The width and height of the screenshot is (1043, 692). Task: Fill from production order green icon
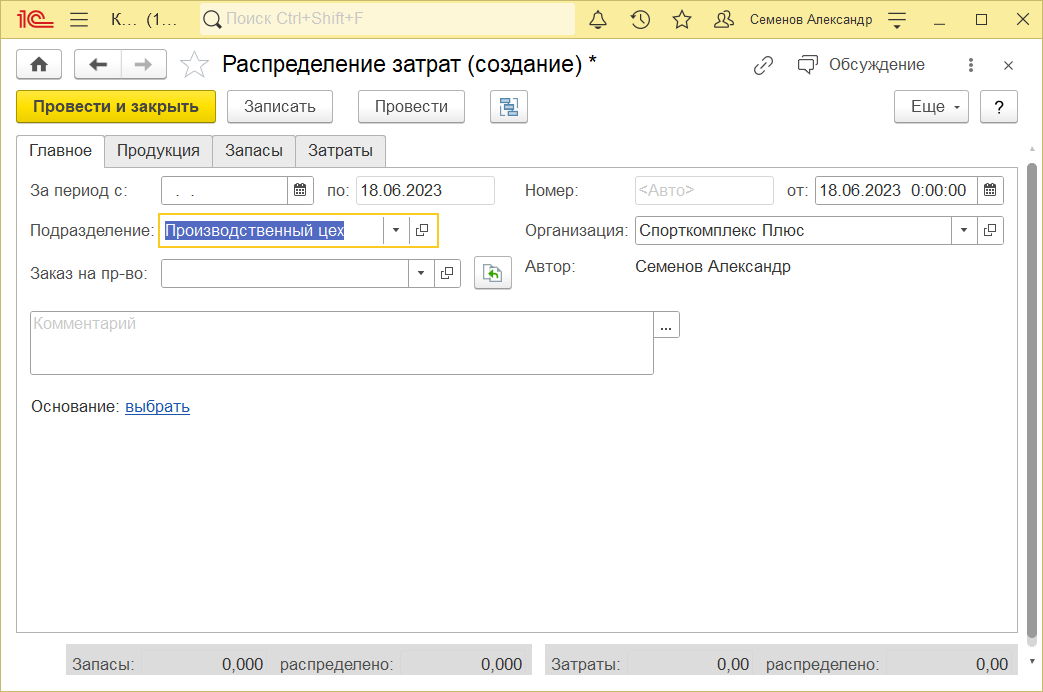(493, 273)
